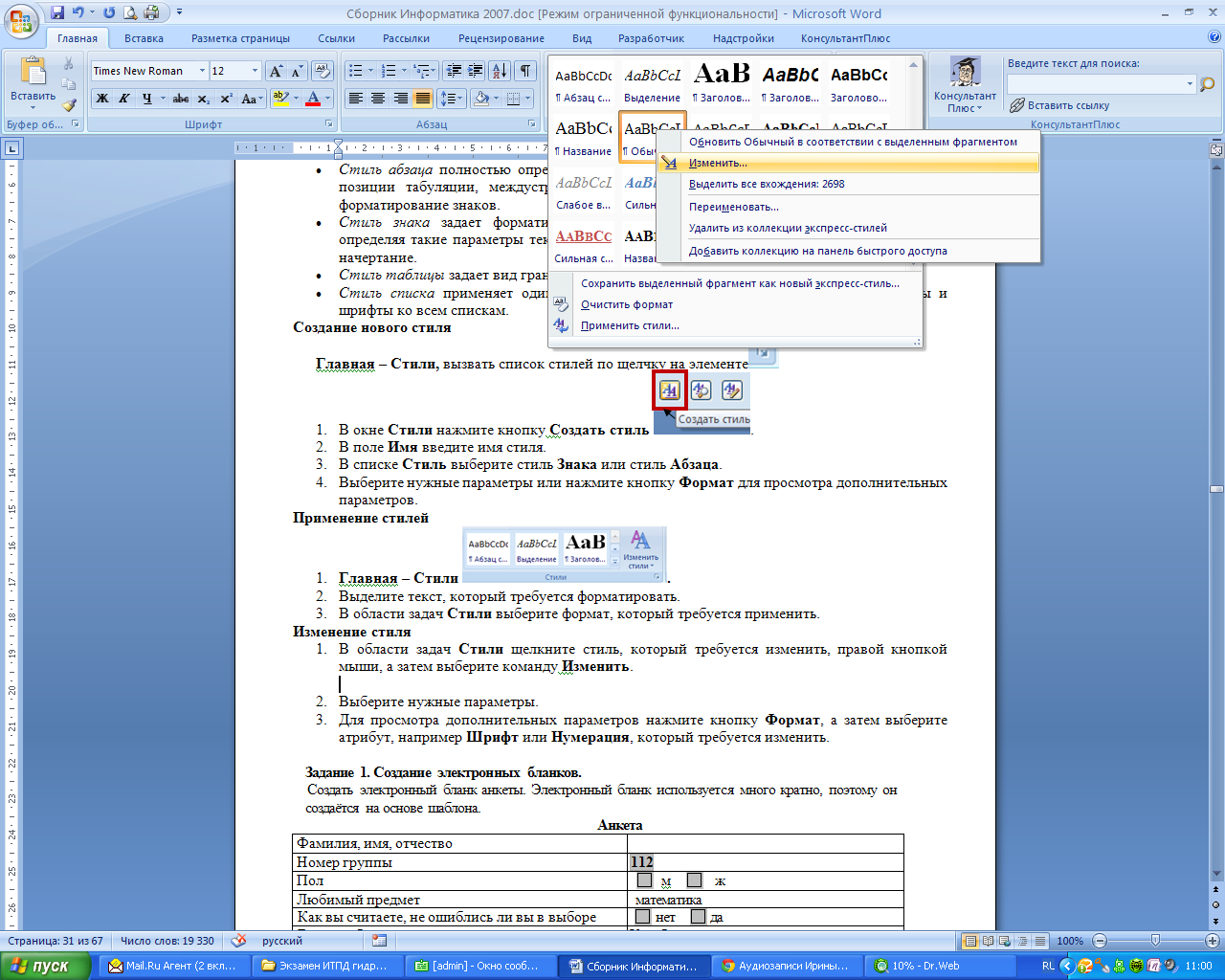Check the 'м' checkbox in the Пол row
The width and height of the screenshot is (1225, 980).
[x=645, y=880]
